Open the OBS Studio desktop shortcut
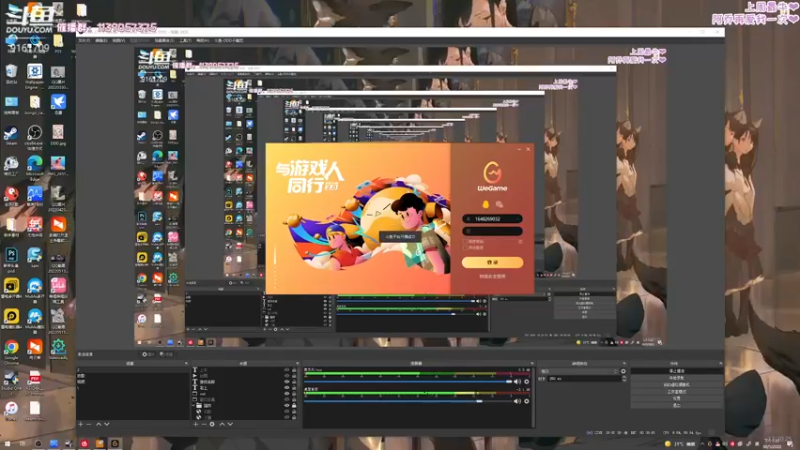The image size is (800, 450). pos(34,137)
